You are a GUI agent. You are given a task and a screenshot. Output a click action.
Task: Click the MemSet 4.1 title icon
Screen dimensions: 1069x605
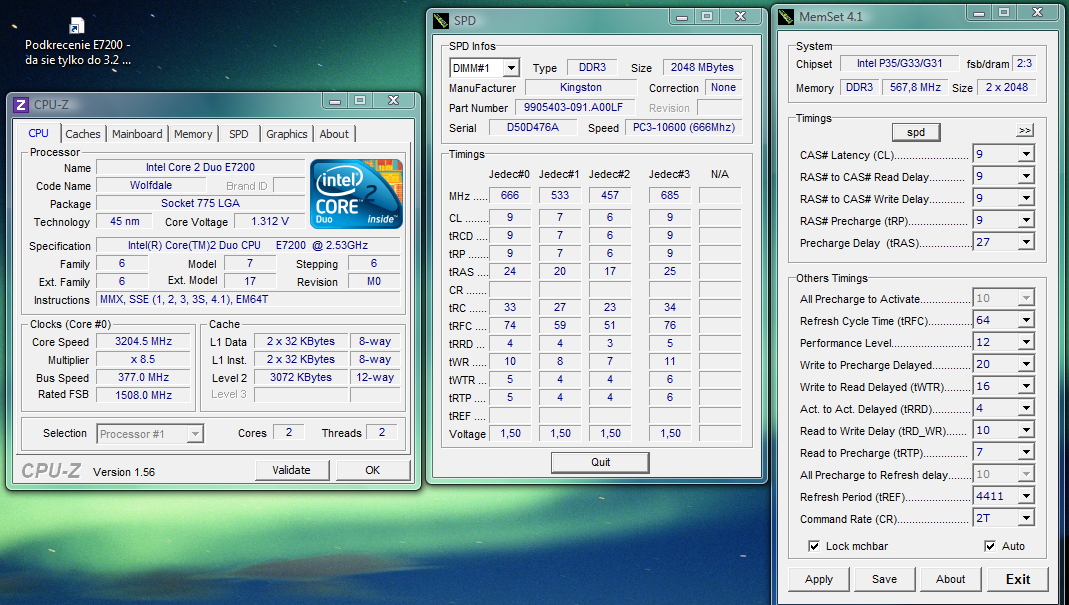coord(785,17)
